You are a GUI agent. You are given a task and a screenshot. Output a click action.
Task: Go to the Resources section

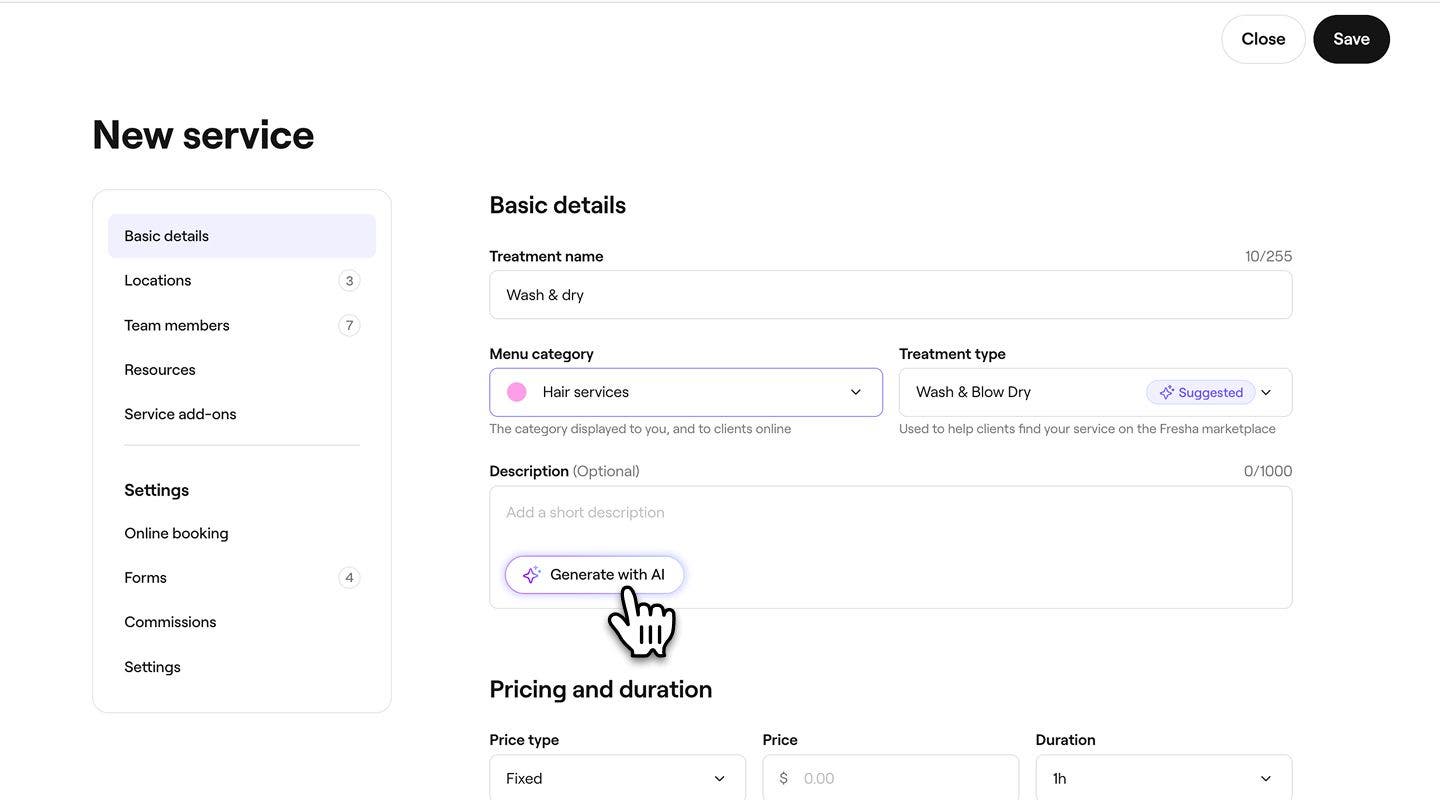point(160,370)
